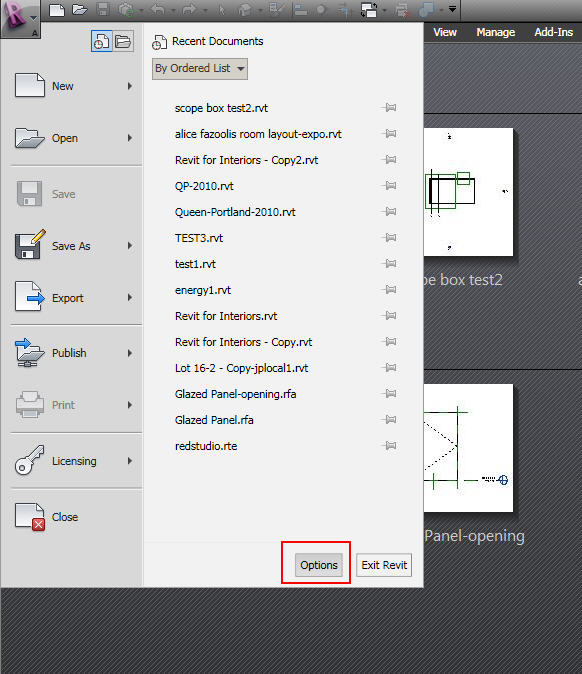Pin redstudio.rte in recent documents
Viewport: 582px width, 674px height.
click(x=389, y=445)
